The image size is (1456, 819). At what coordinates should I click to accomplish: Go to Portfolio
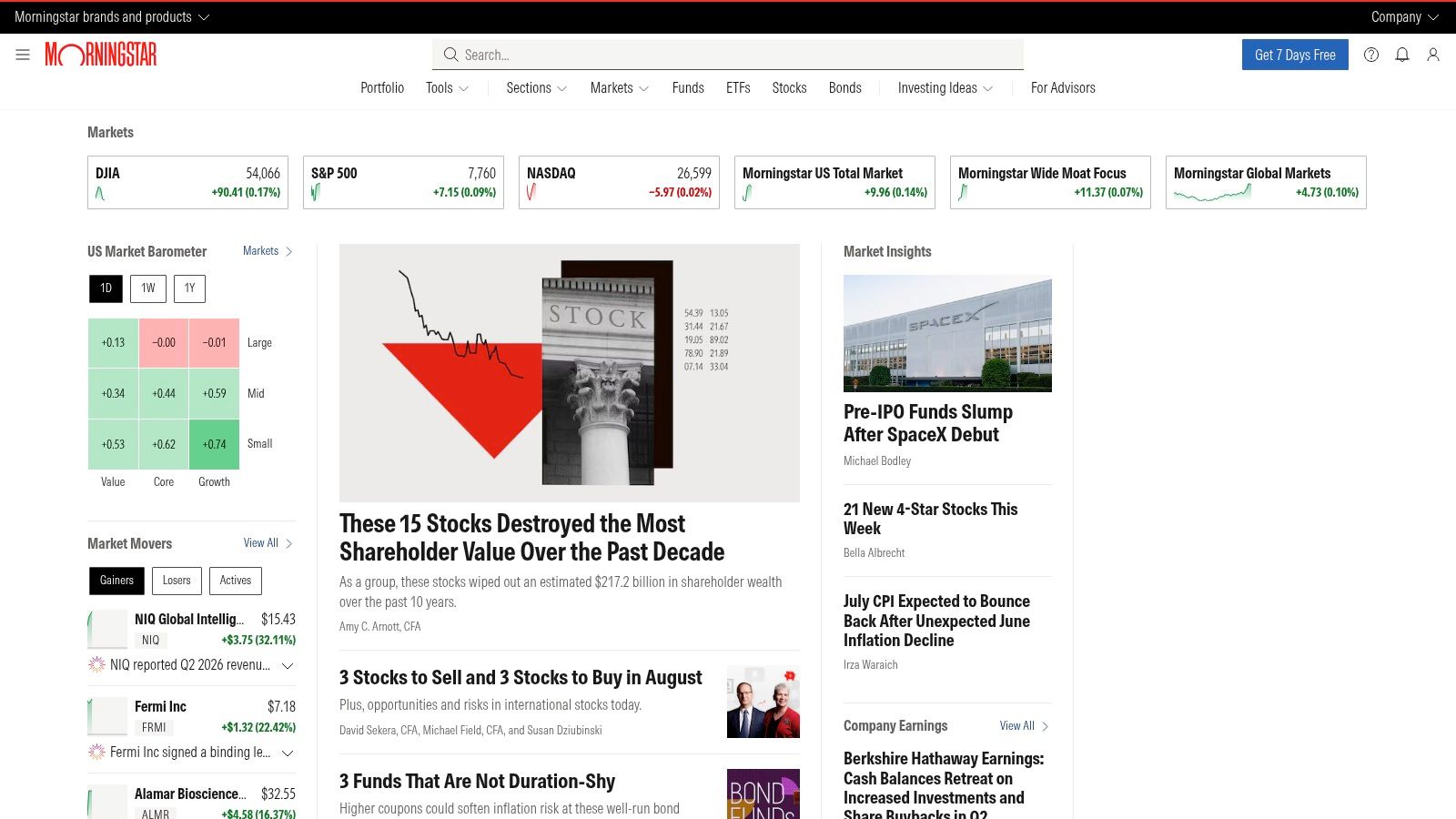click(x=382, y=88)
